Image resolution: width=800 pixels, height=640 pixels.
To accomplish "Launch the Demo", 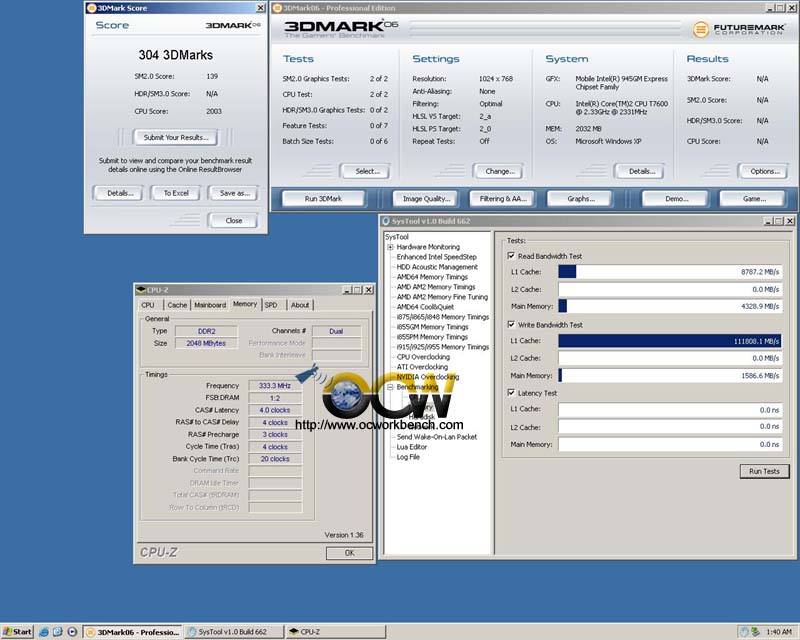I will click(x=675, y=199).
